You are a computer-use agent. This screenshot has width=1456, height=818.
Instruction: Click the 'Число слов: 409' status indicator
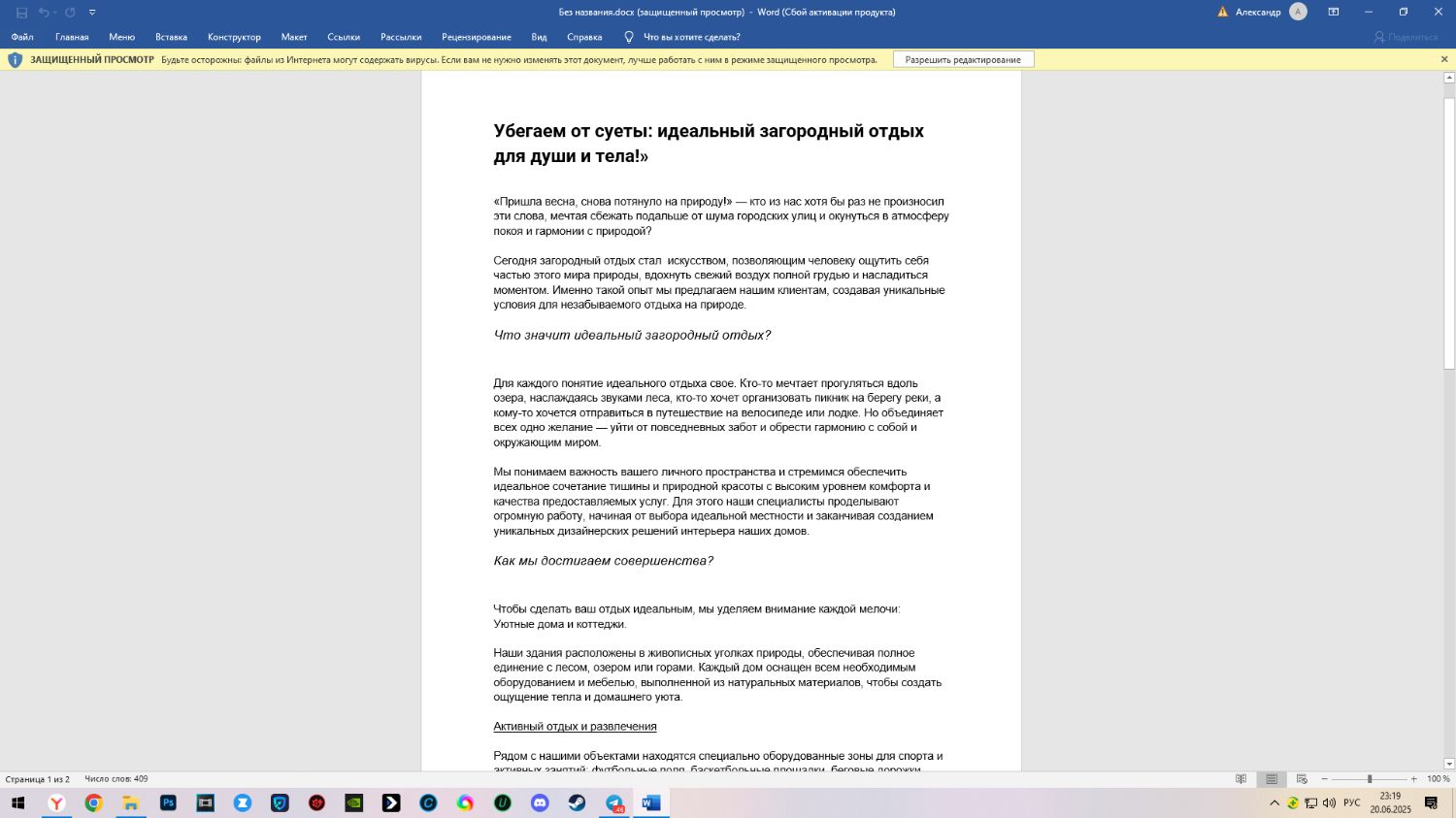[x=116, y=779]
